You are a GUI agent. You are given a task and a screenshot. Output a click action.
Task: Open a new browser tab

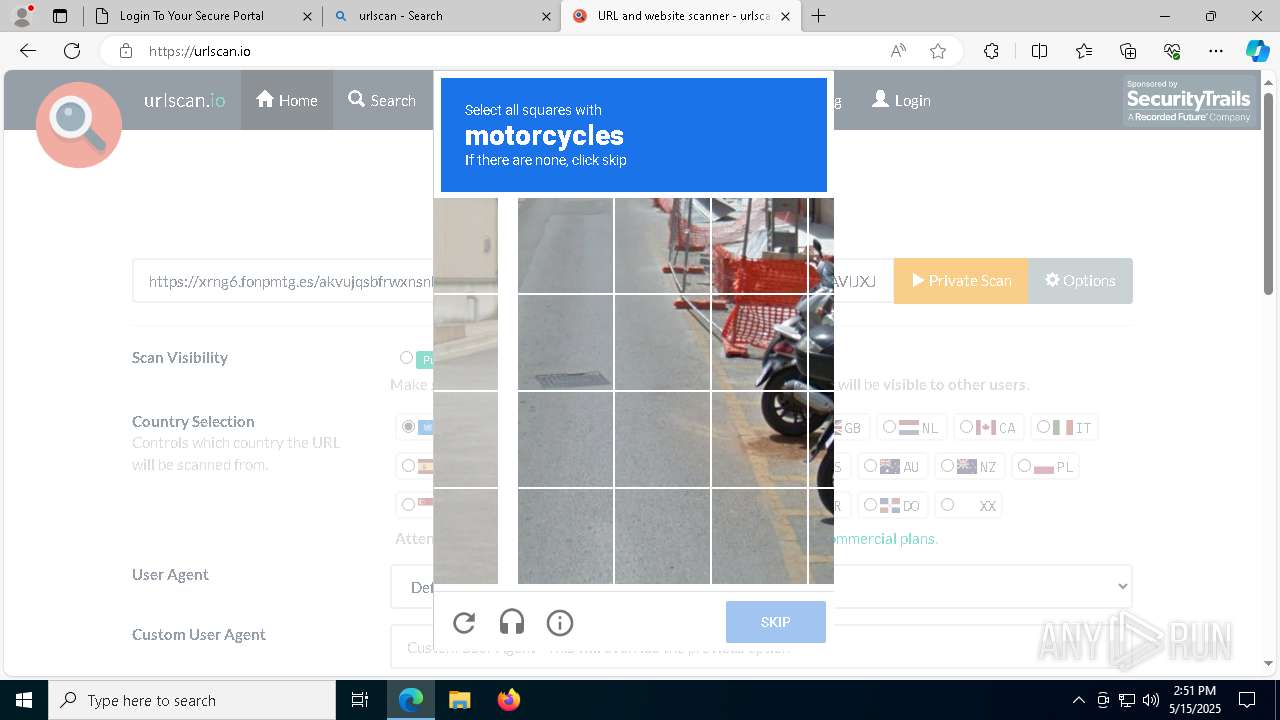tap(819, 16)
